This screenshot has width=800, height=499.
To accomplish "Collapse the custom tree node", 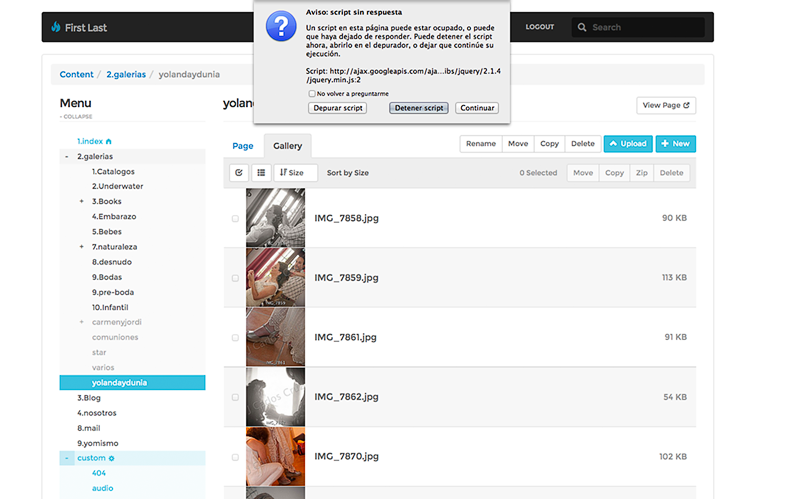I will [x=67, y=458].
